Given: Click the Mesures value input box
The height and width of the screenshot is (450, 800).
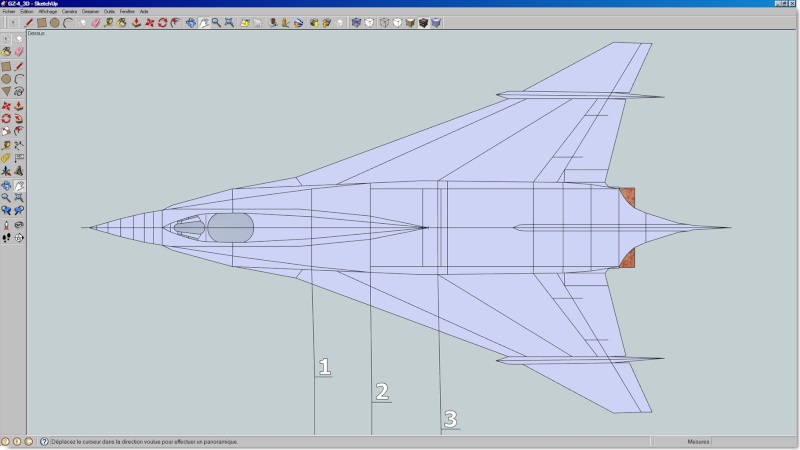Looking at the screenshot, I should pos(753,442).
